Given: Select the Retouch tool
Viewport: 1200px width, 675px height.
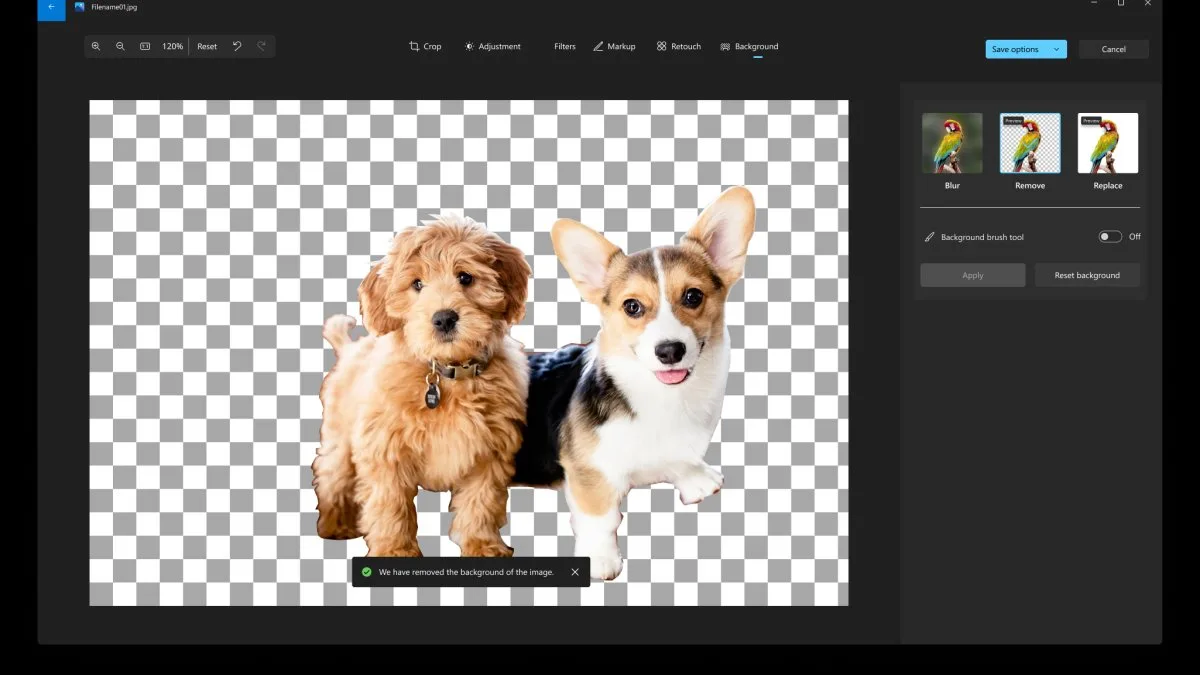Looking at the screenshot, I should 679,47.
